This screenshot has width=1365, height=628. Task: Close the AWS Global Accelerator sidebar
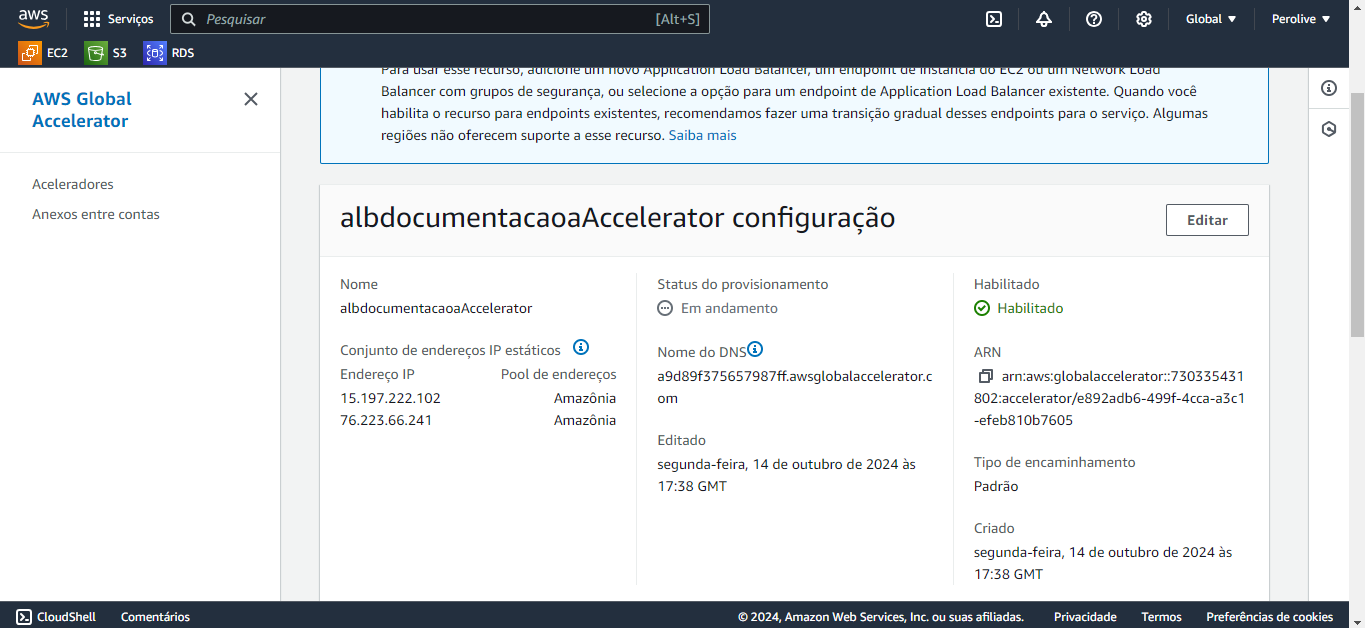coord(251,99)
